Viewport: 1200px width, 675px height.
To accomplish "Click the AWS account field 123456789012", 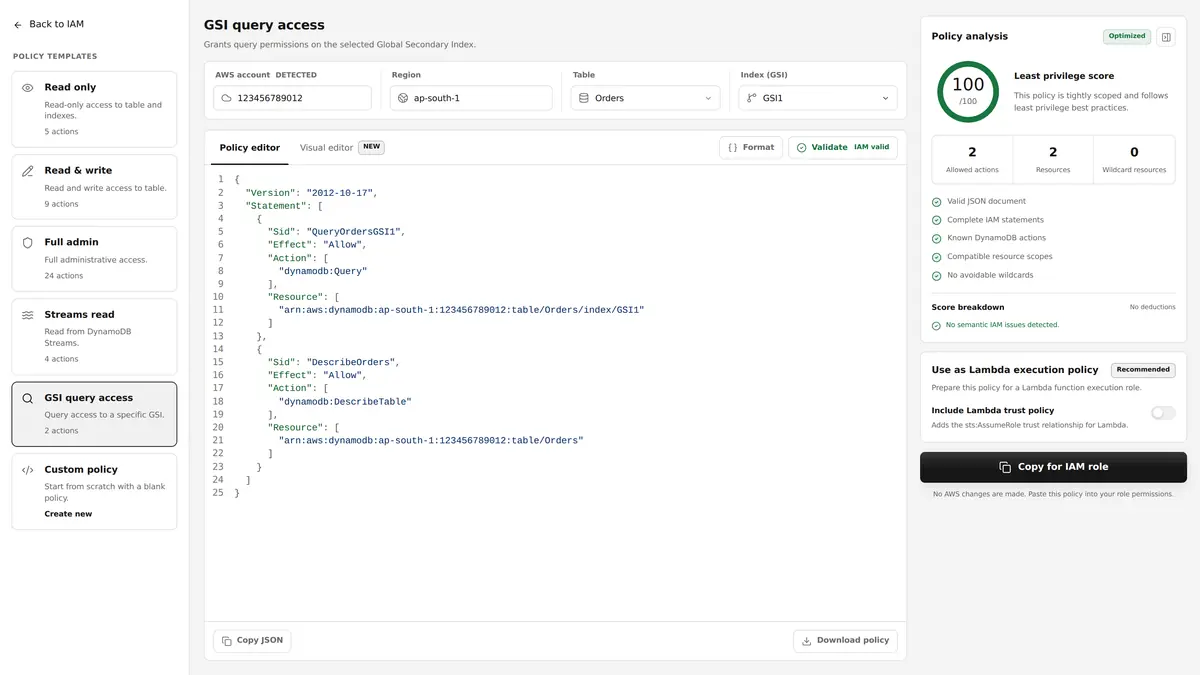I will [292, 98].
